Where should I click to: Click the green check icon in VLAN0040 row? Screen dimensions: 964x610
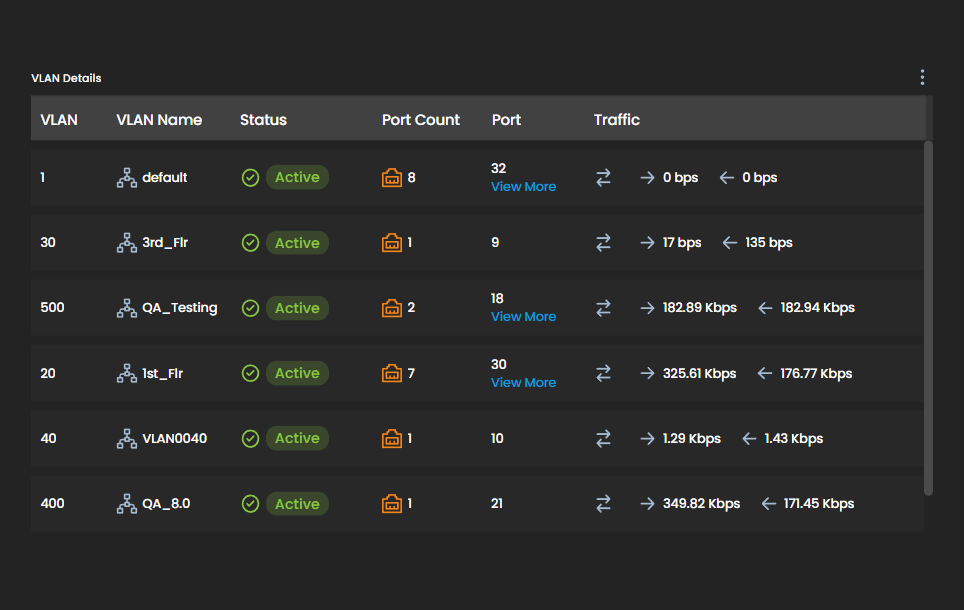pyautogui.click(x=250, y=438)
